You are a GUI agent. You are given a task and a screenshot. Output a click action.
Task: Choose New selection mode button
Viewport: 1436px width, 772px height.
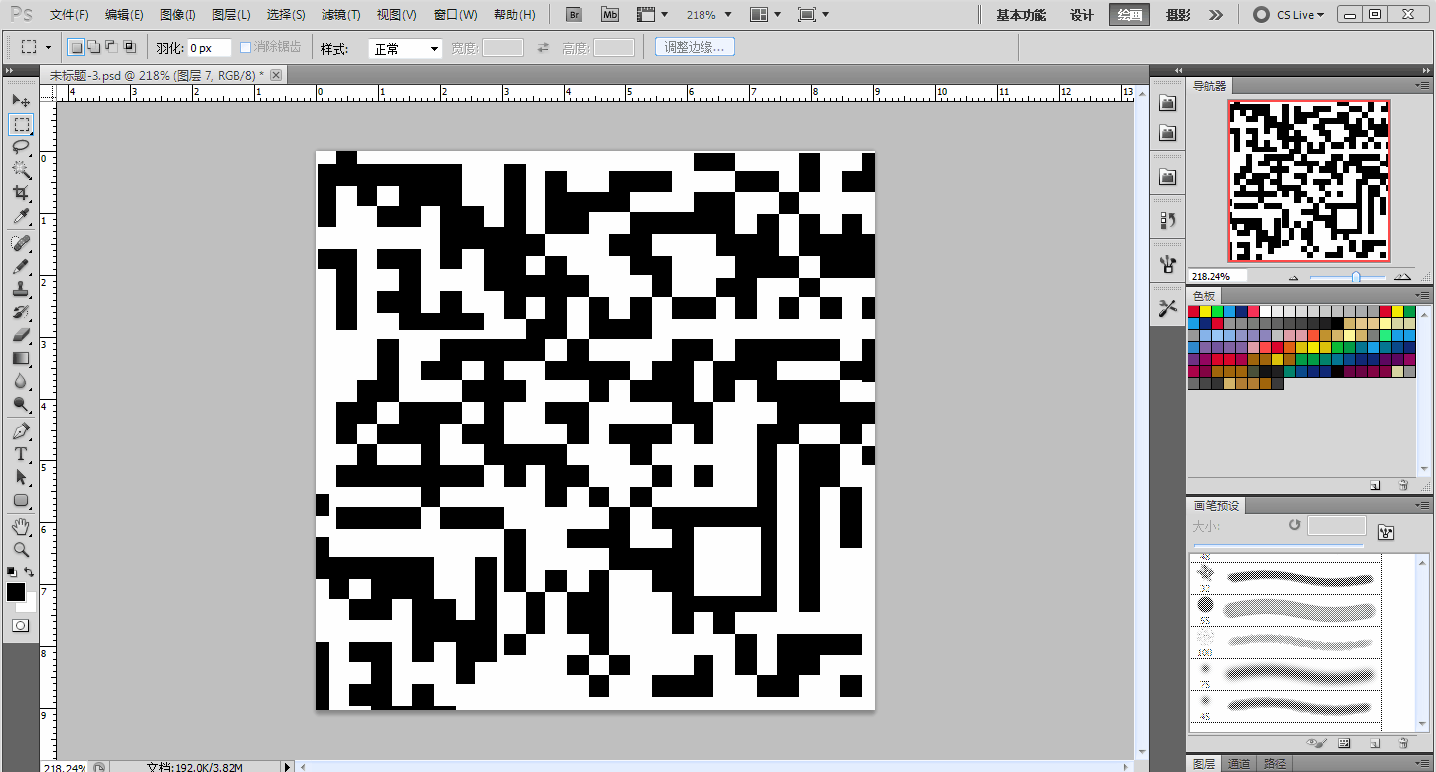76,47
